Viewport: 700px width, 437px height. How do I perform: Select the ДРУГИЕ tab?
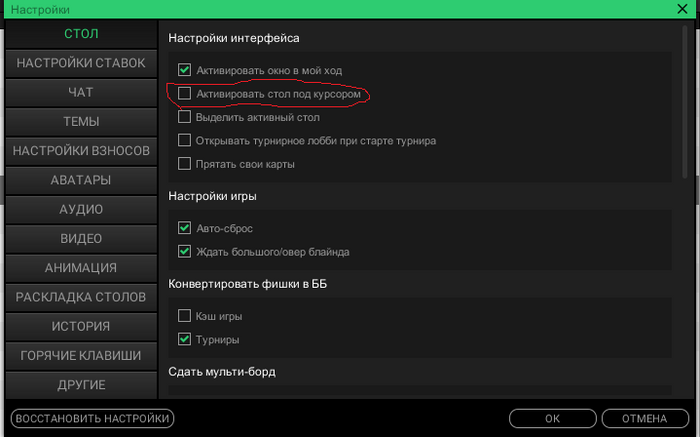(x=81, y=385)
